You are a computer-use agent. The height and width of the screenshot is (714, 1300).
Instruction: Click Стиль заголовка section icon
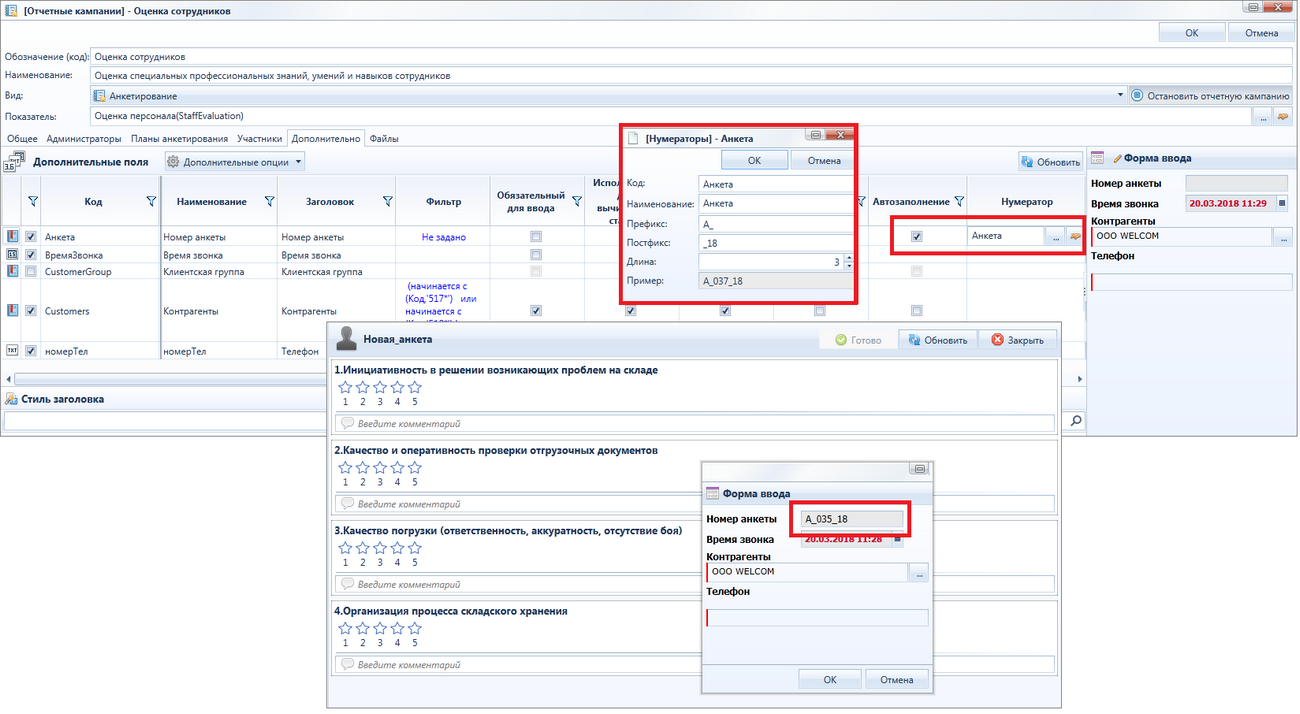12,399
